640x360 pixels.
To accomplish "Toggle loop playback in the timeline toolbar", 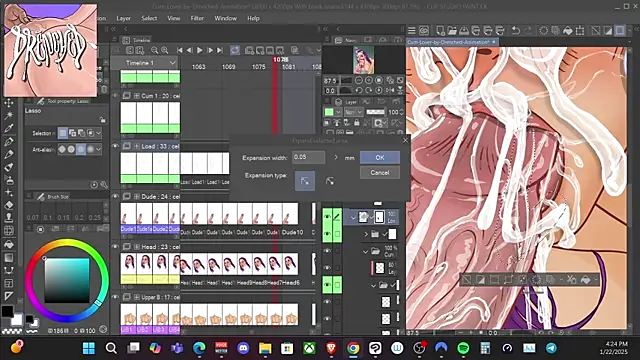I will coord(235,50).
